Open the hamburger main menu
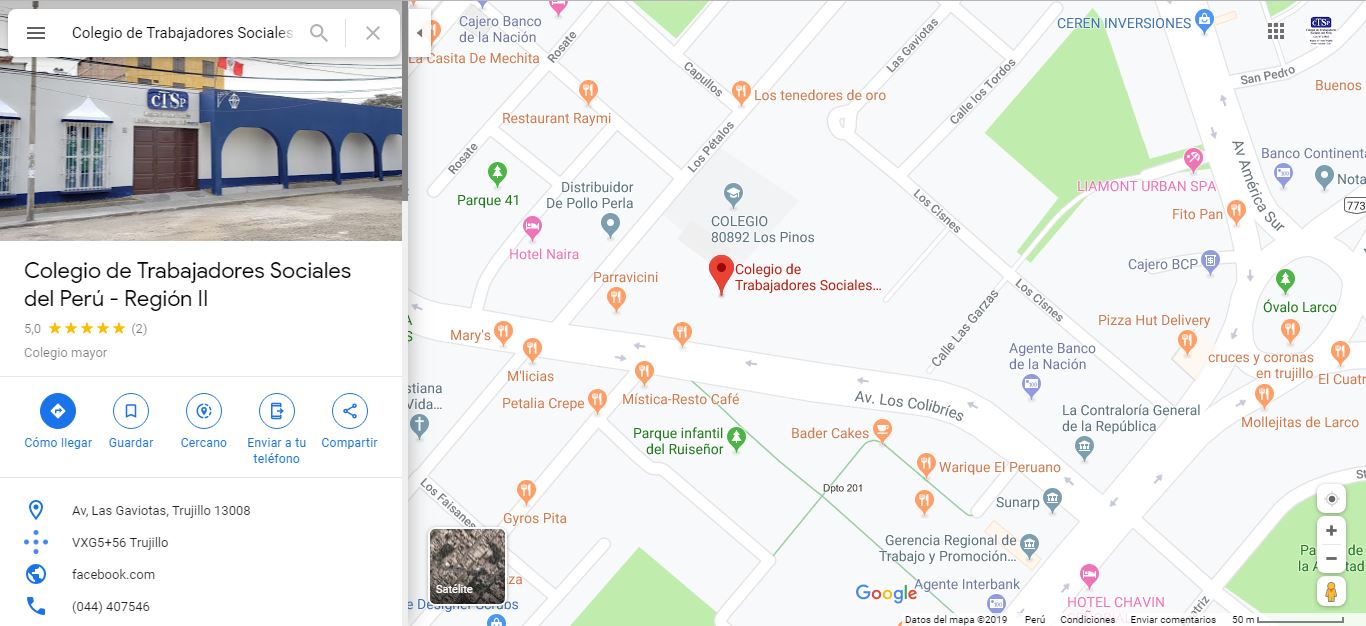1366x626 pixels. click(36, 33)
